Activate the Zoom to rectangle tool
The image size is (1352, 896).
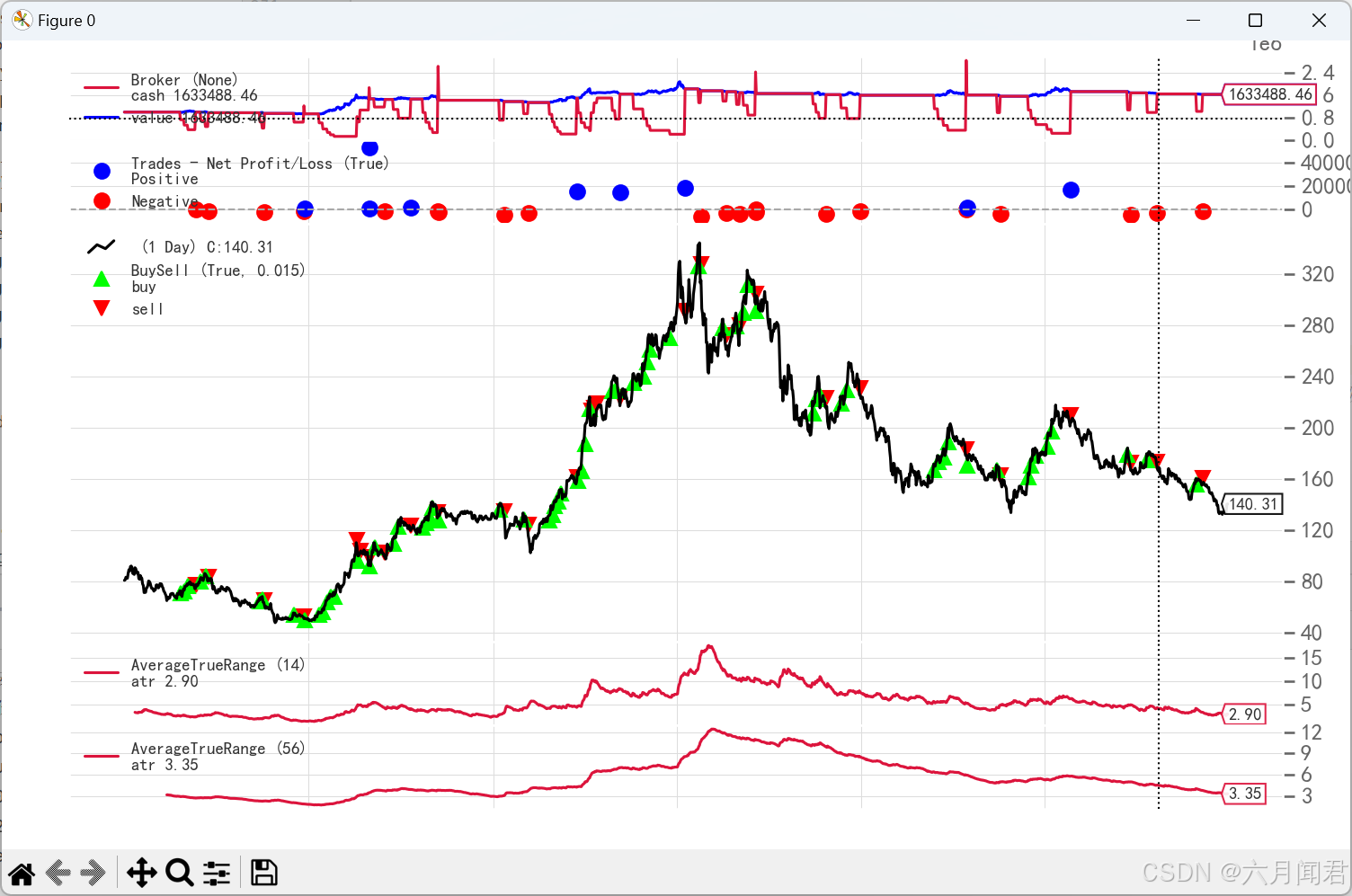point(180,873)
